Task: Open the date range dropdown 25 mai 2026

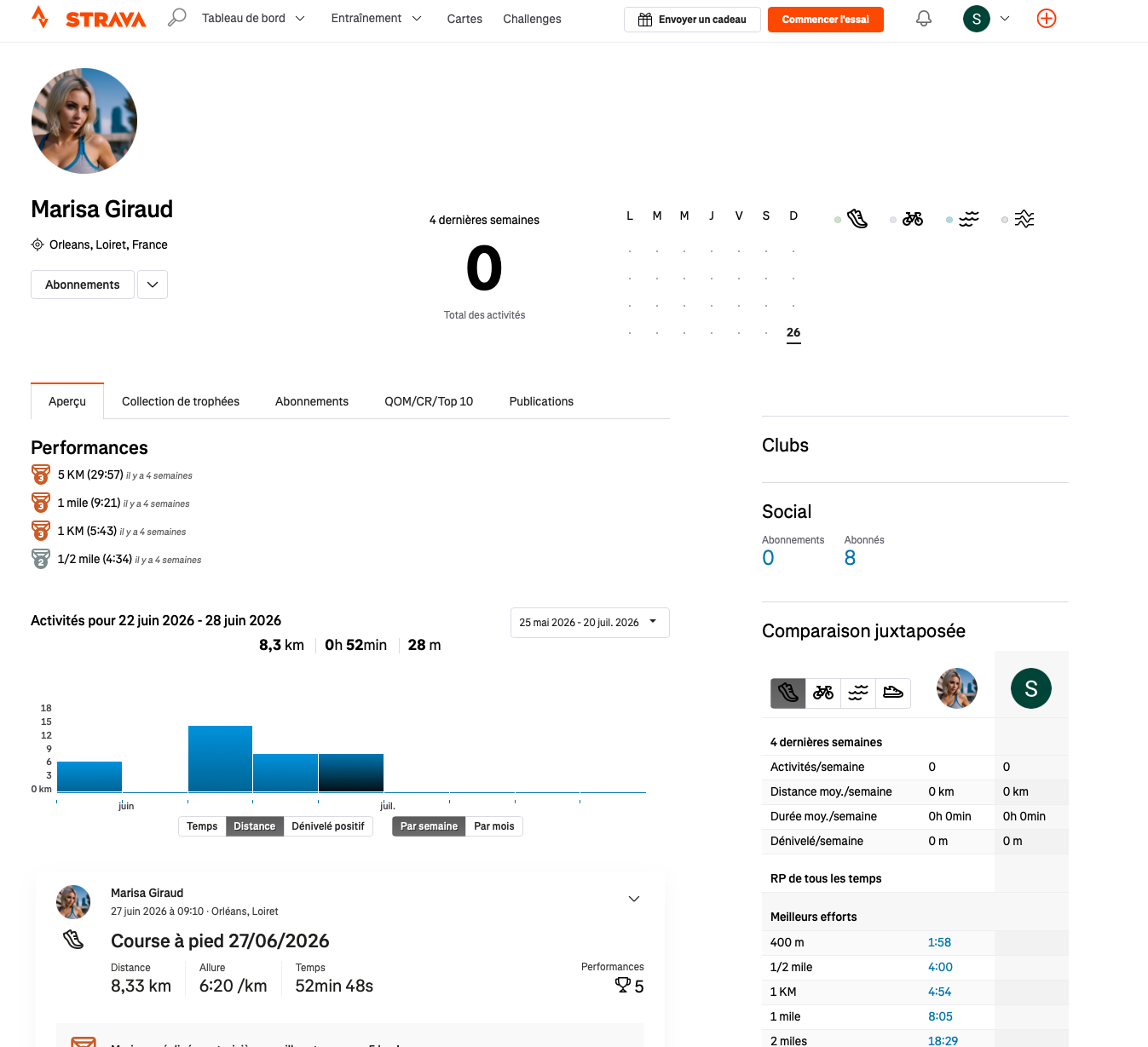Action: (x=590, y=623)
